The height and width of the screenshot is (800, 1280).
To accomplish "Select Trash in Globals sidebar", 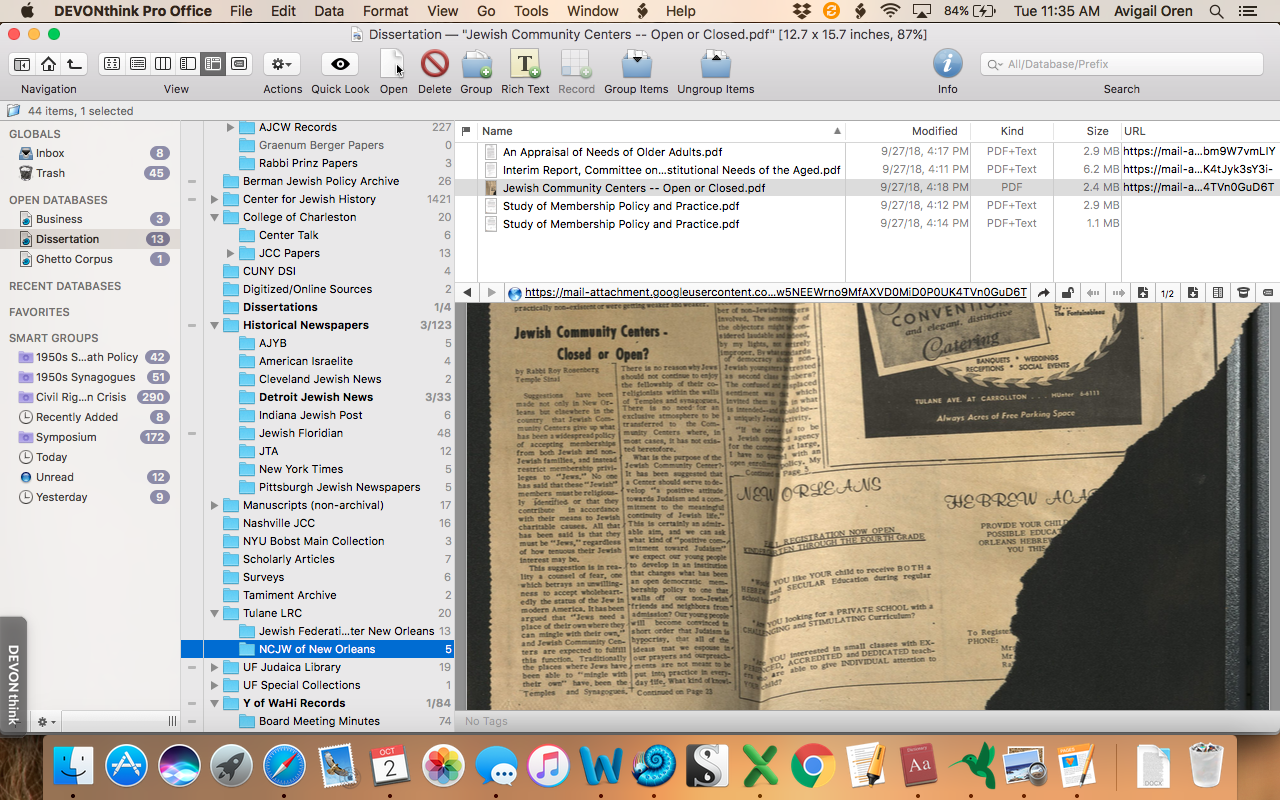I will (92, 173).
